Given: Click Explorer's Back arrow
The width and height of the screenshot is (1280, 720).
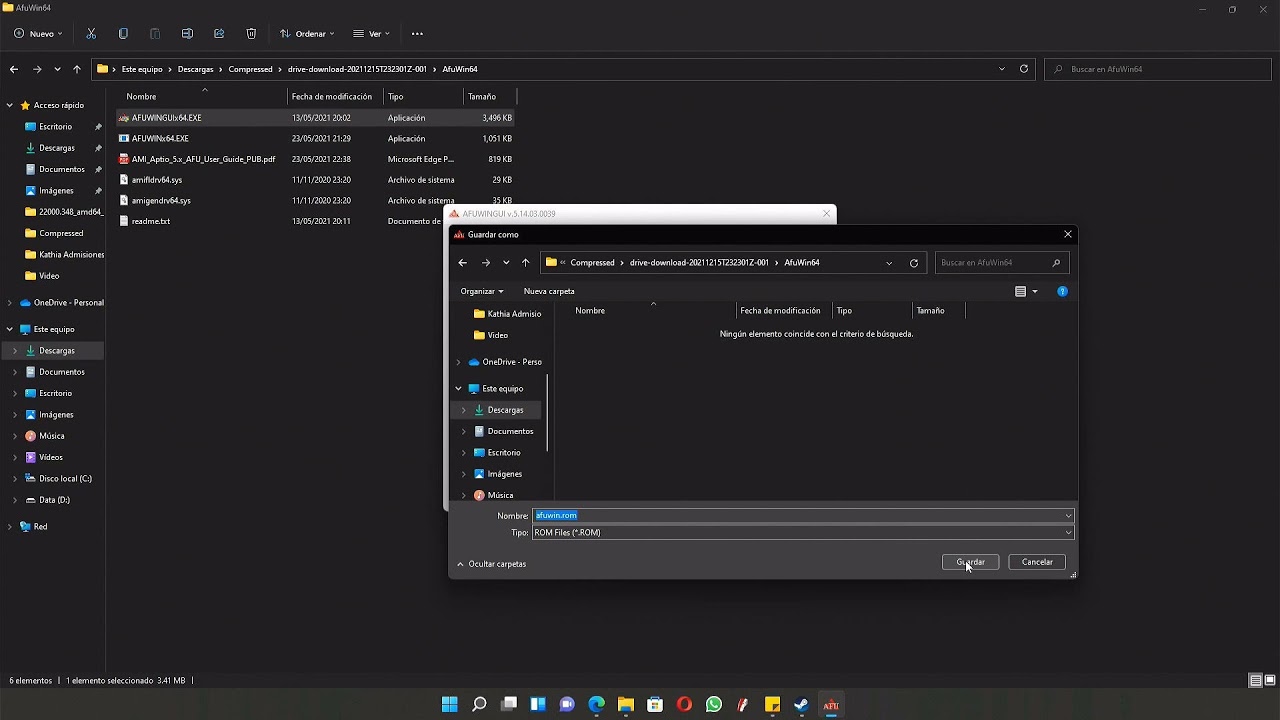Looking at the screenshot, I should coord(14,69).
